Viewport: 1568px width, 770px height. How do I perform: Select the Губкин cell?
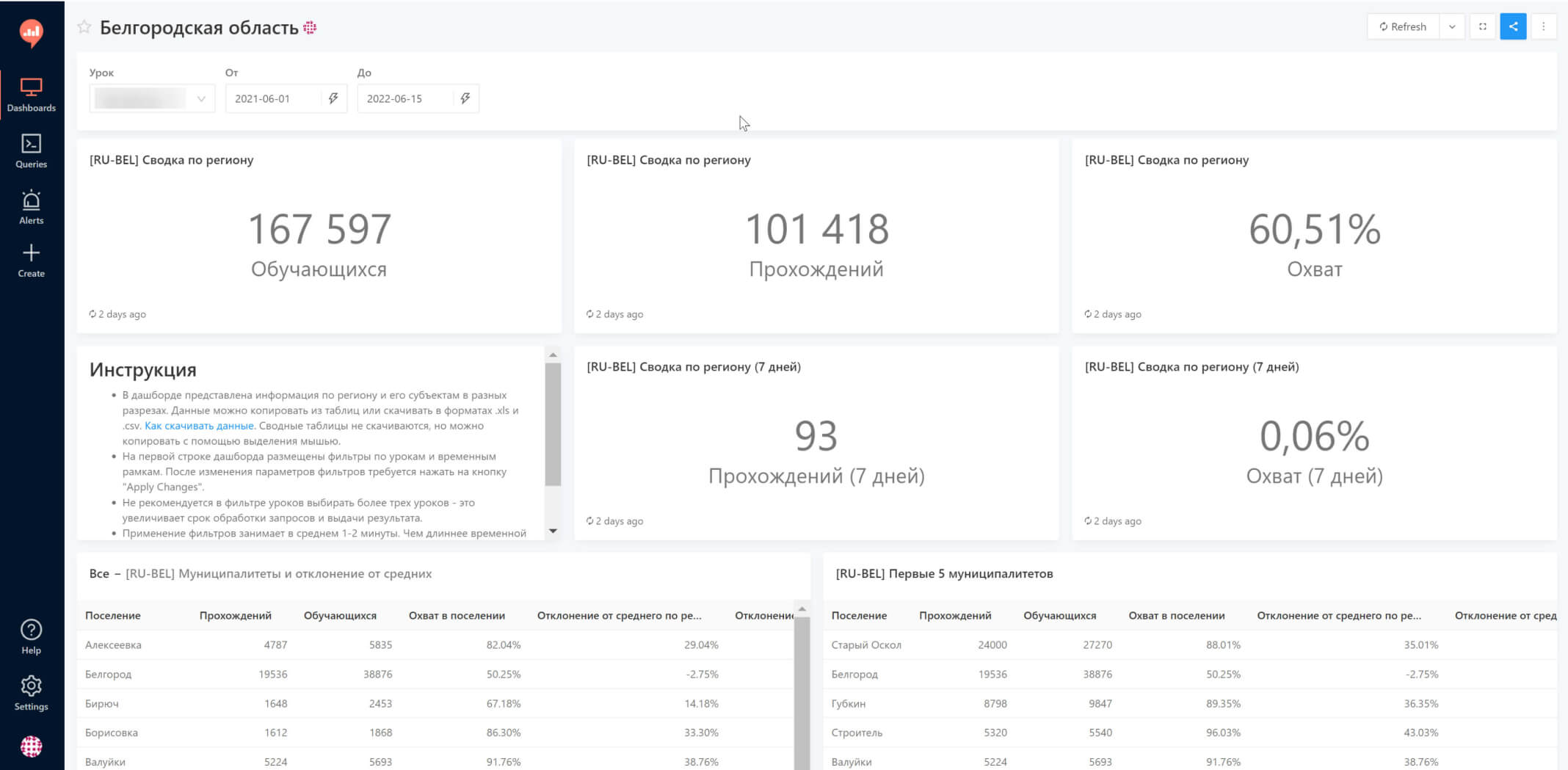point(848,703)
